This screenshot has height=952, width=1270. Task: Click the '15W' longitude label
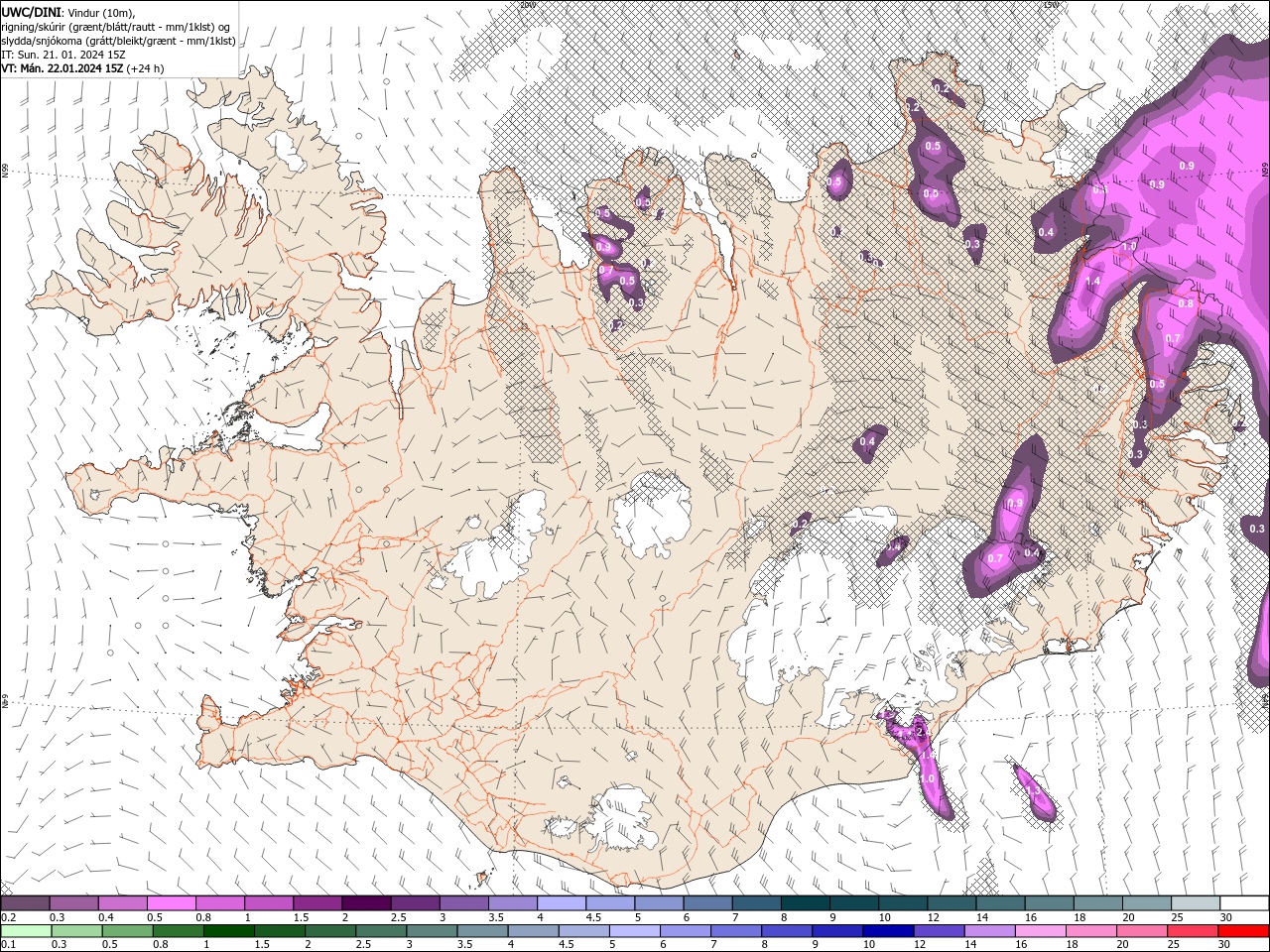pyautogui.click(x=1051, y=5)
